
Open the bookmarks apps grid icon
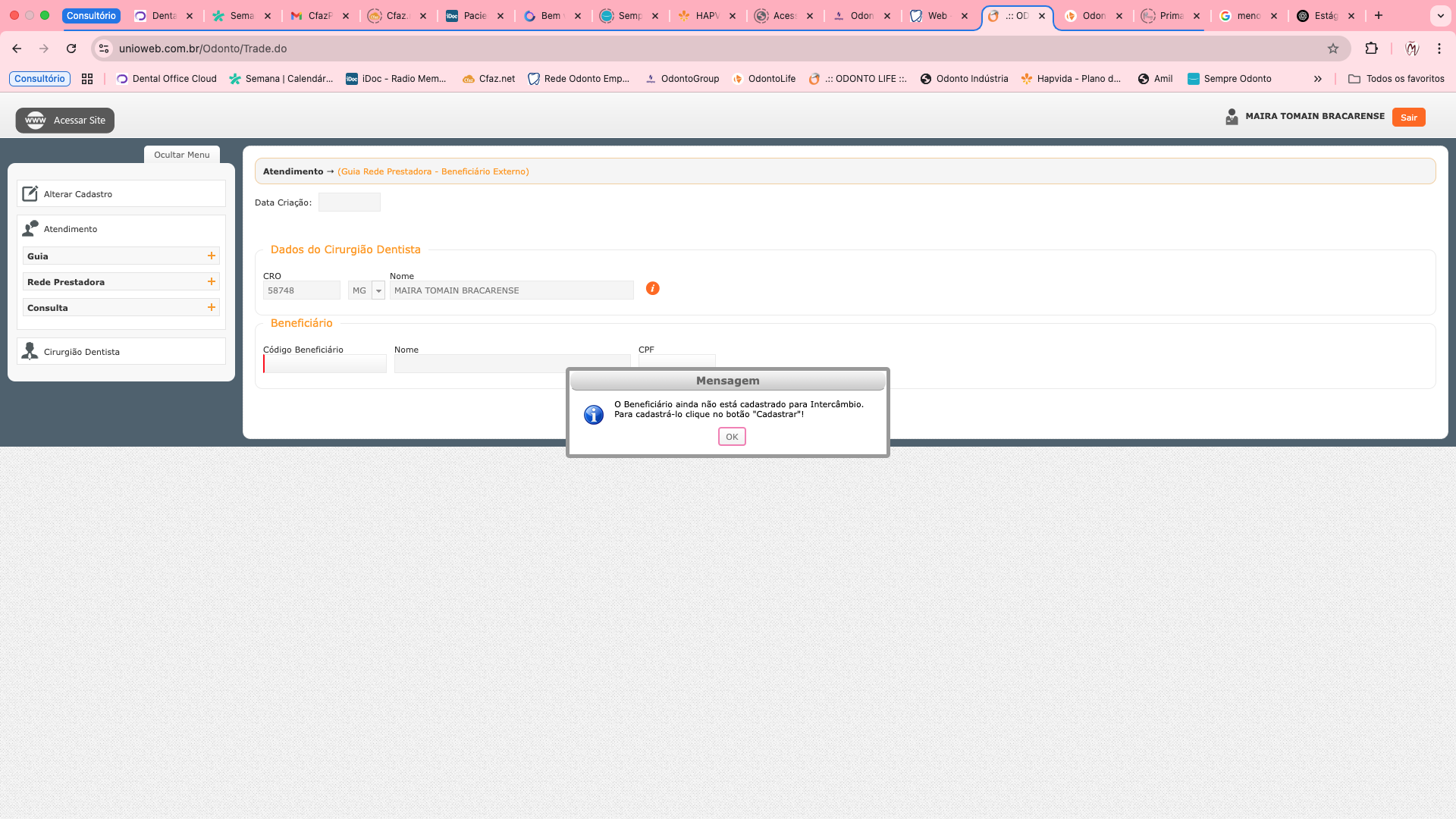87,79
